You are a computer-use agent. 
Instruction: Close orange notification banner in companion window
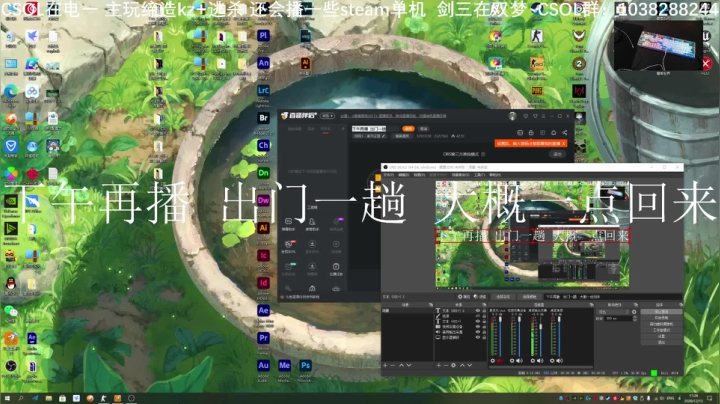click(563, 144)
